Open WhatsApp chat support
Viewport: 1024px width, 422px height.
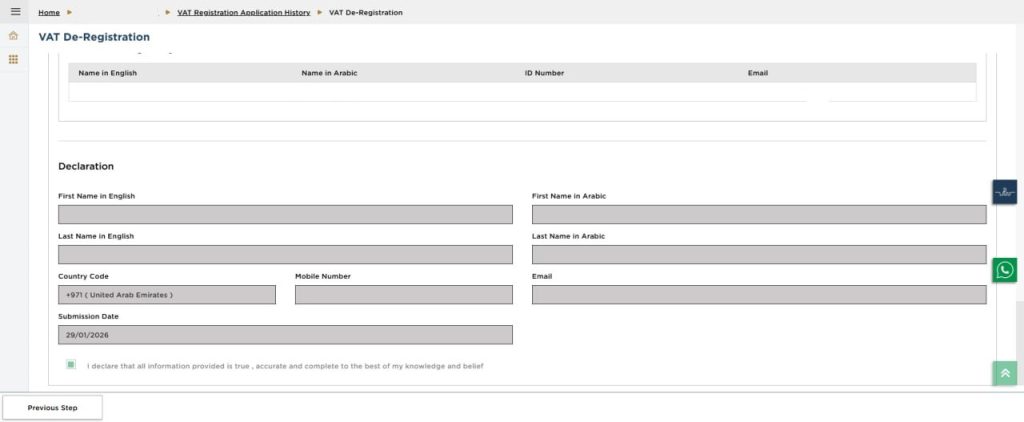click(x=1004, y=270)
